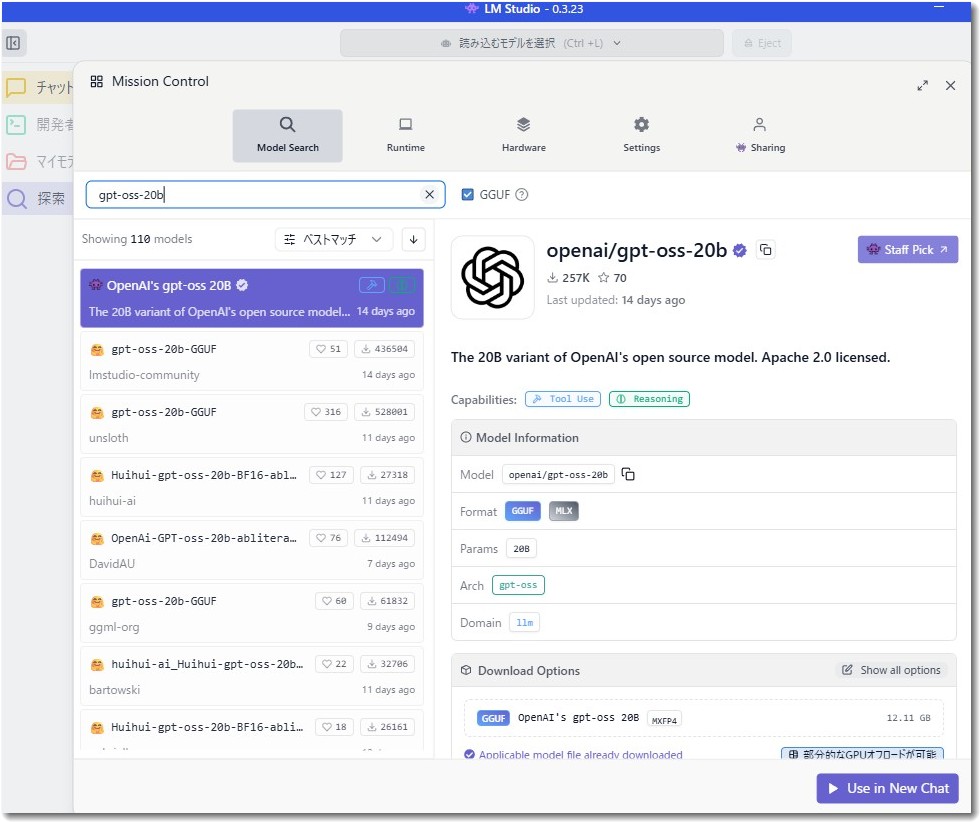
Task: Click likes badge 22 on bartowski model
Action: [334, 664]
